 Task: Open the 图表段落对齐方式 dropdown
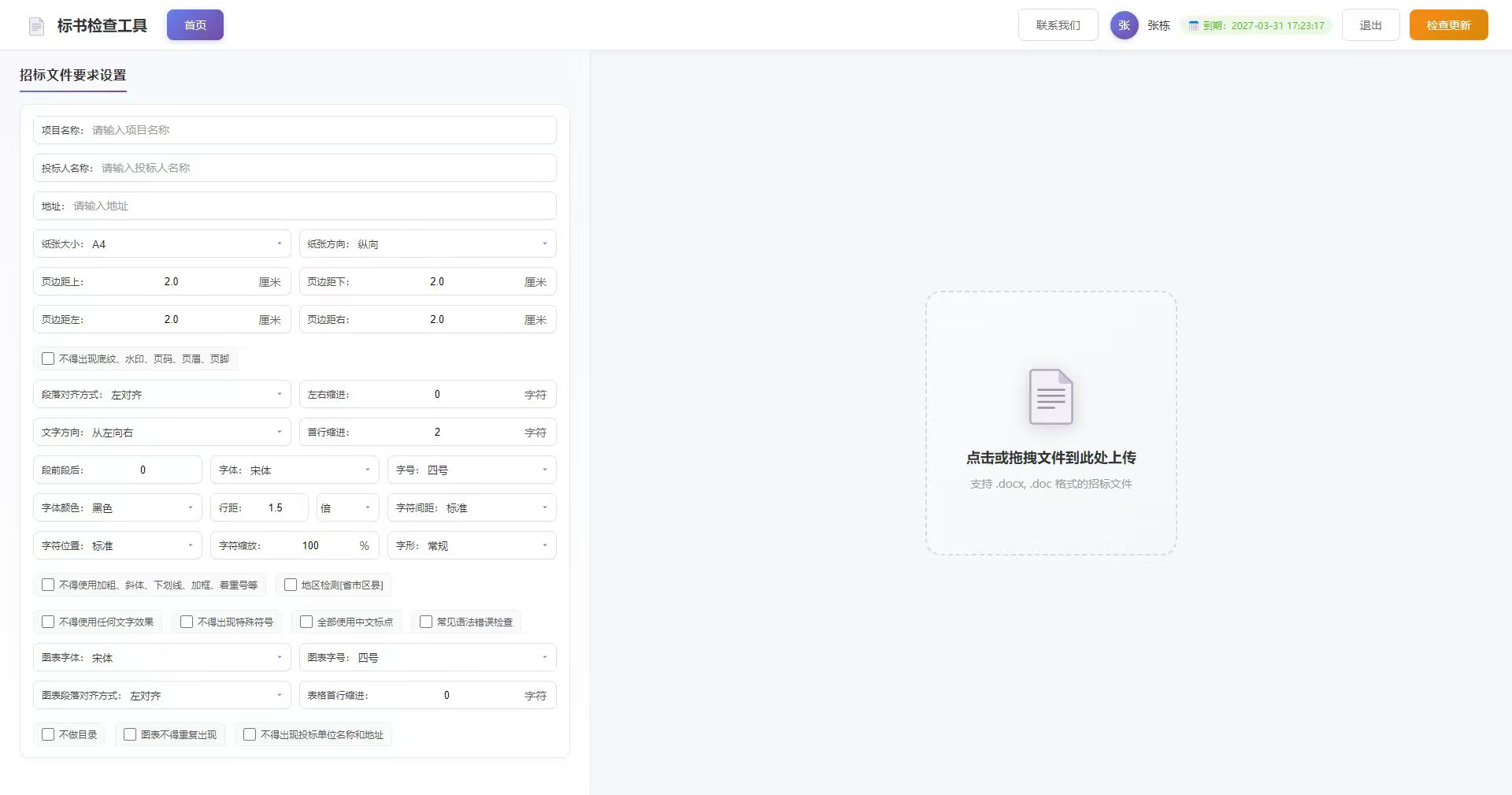pyautogui.click(x=161, y=695)
